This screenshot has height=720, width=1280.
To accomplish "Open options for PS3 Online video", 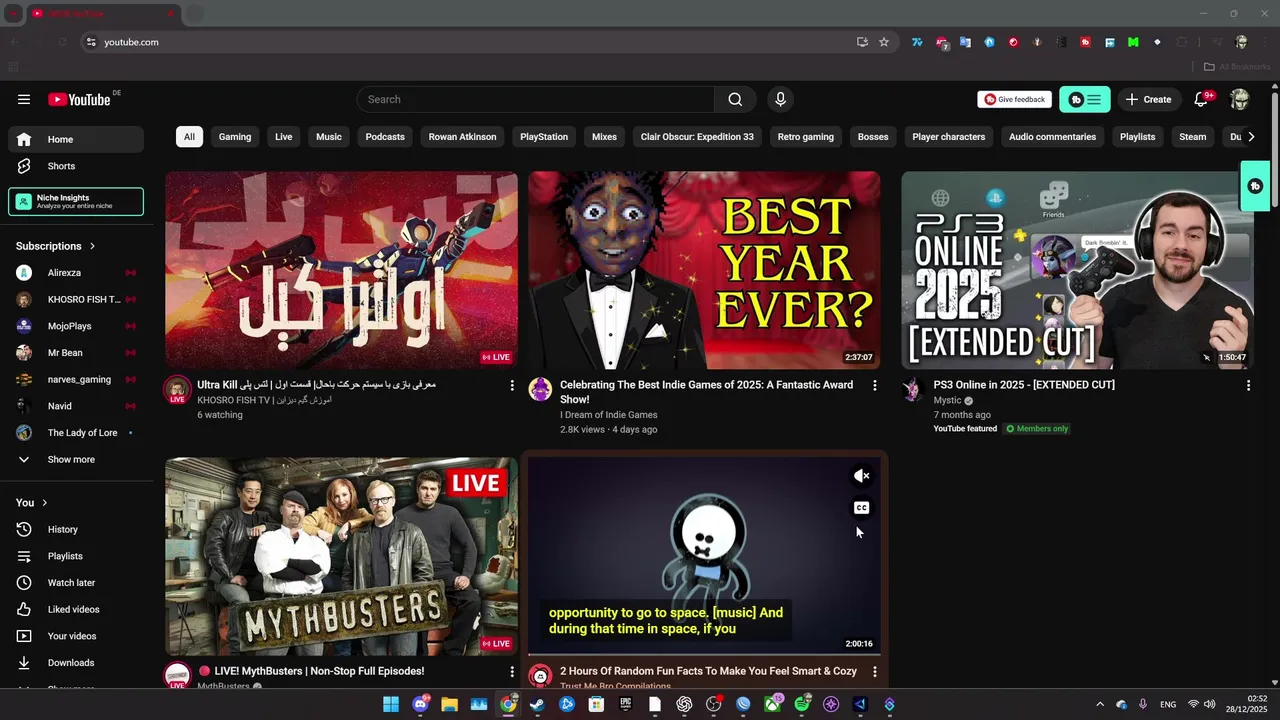I will (x=1248, y=385).
